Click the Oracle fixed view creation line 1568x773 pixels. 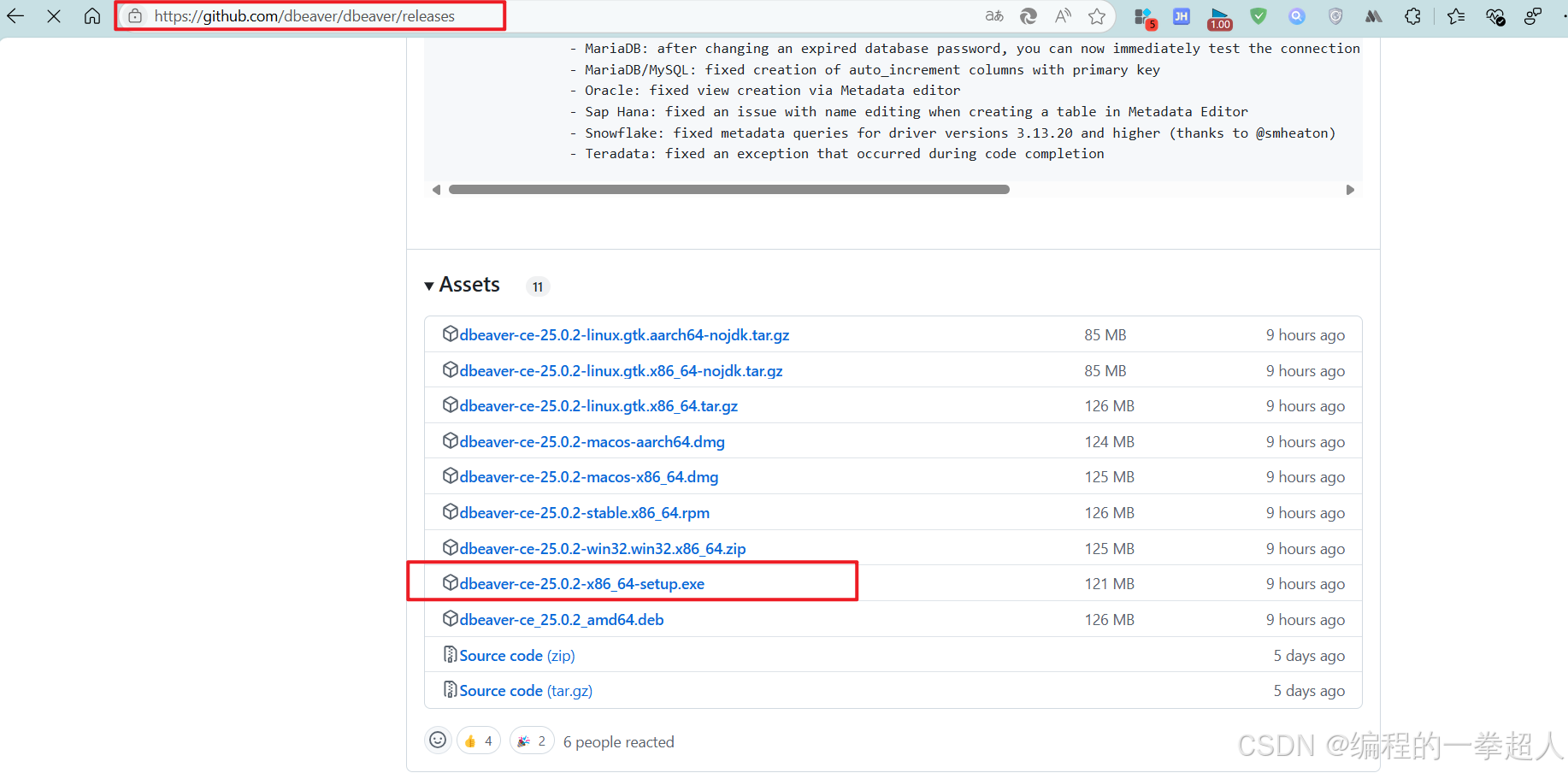(765, 91)
